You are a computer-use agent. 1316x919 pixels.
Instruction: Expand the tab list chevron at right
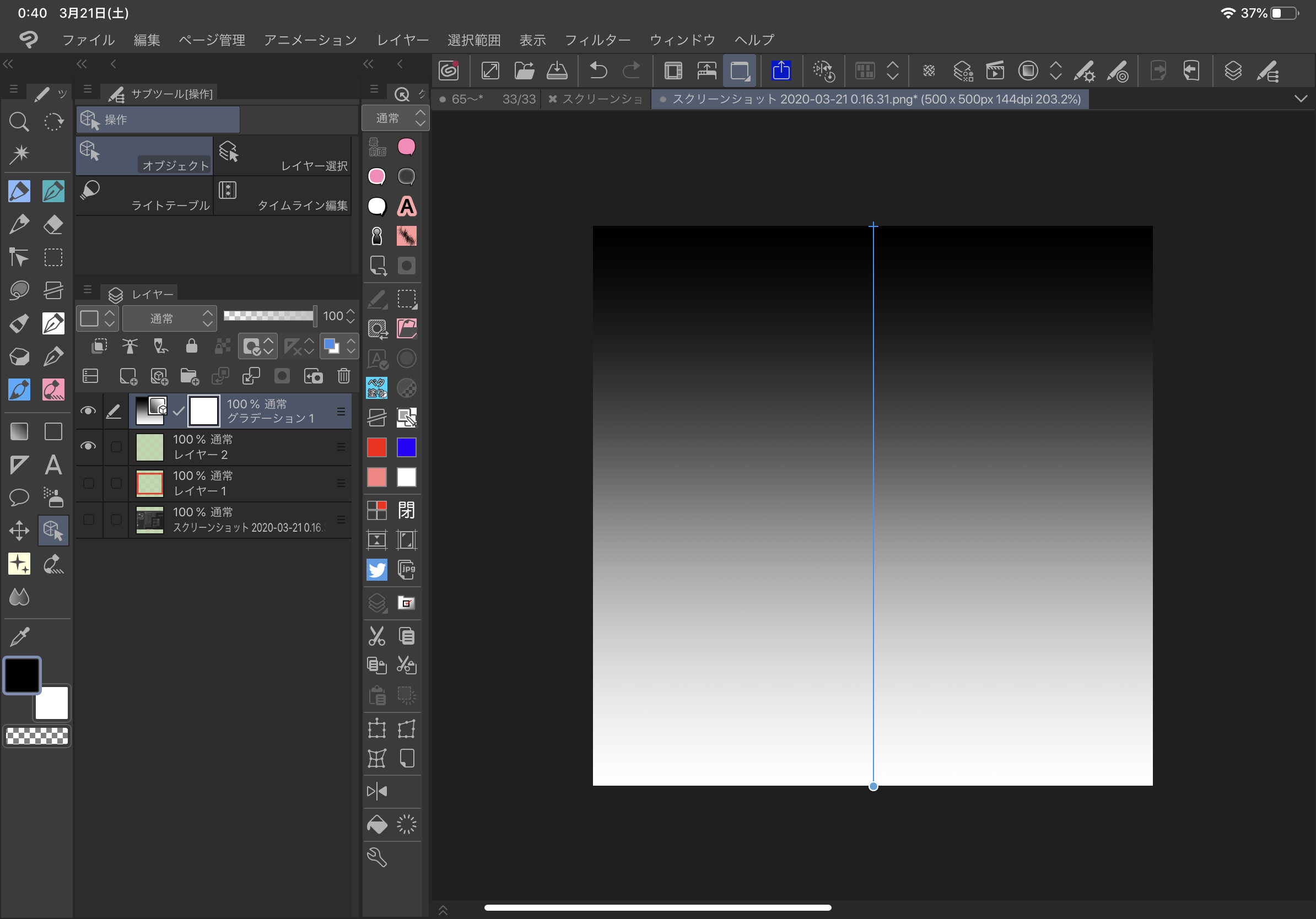[1301, 99]
